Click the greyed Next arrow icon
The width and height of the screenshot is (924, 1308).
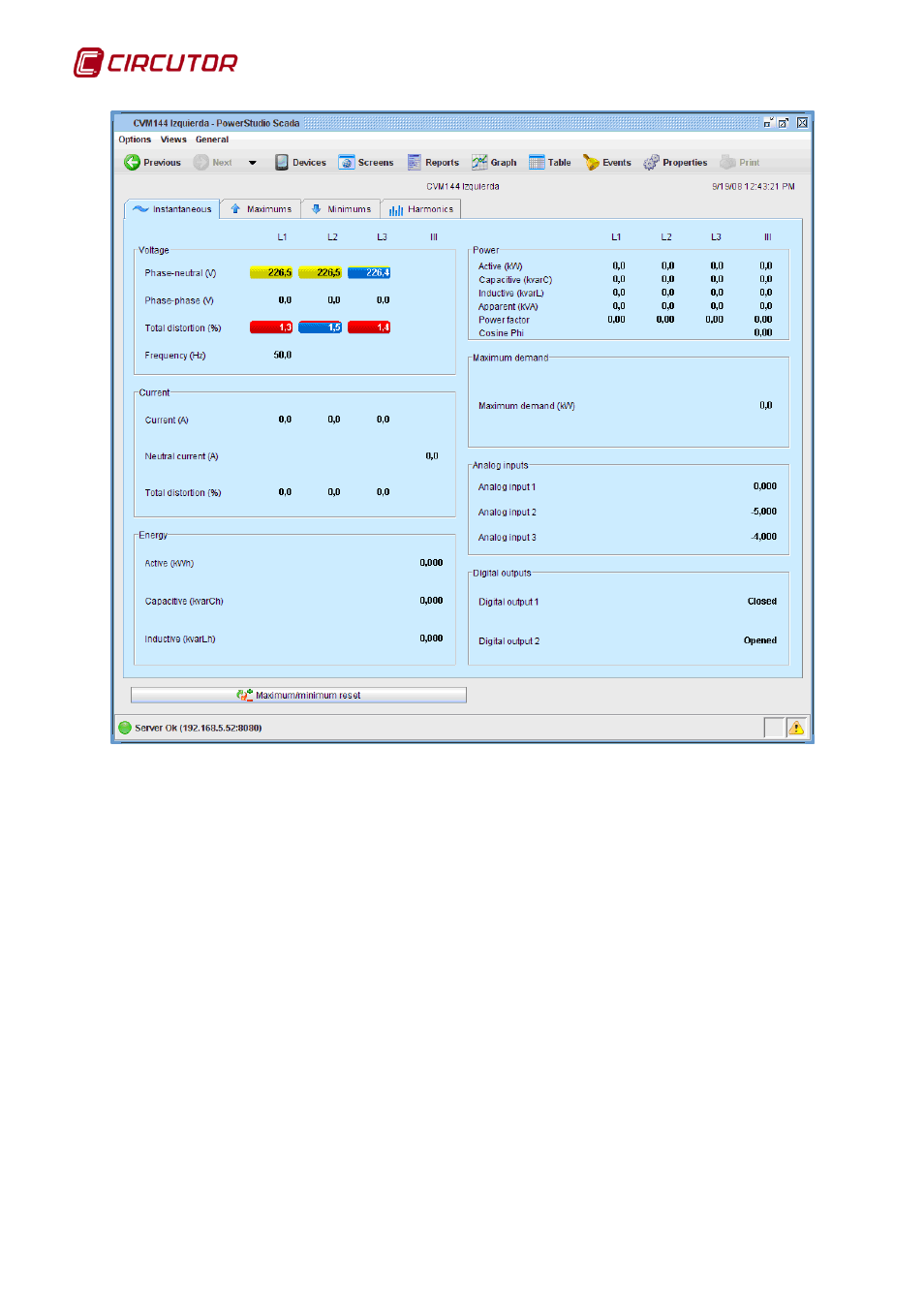(201, 163)
